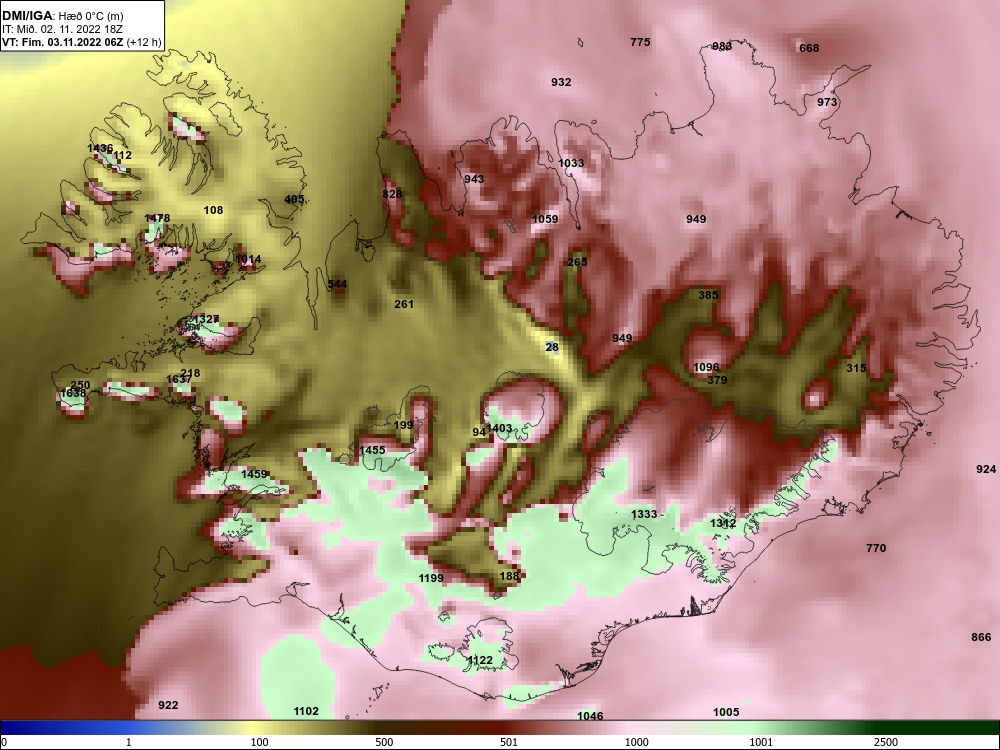Click the 1638 height label

[73, 393]
